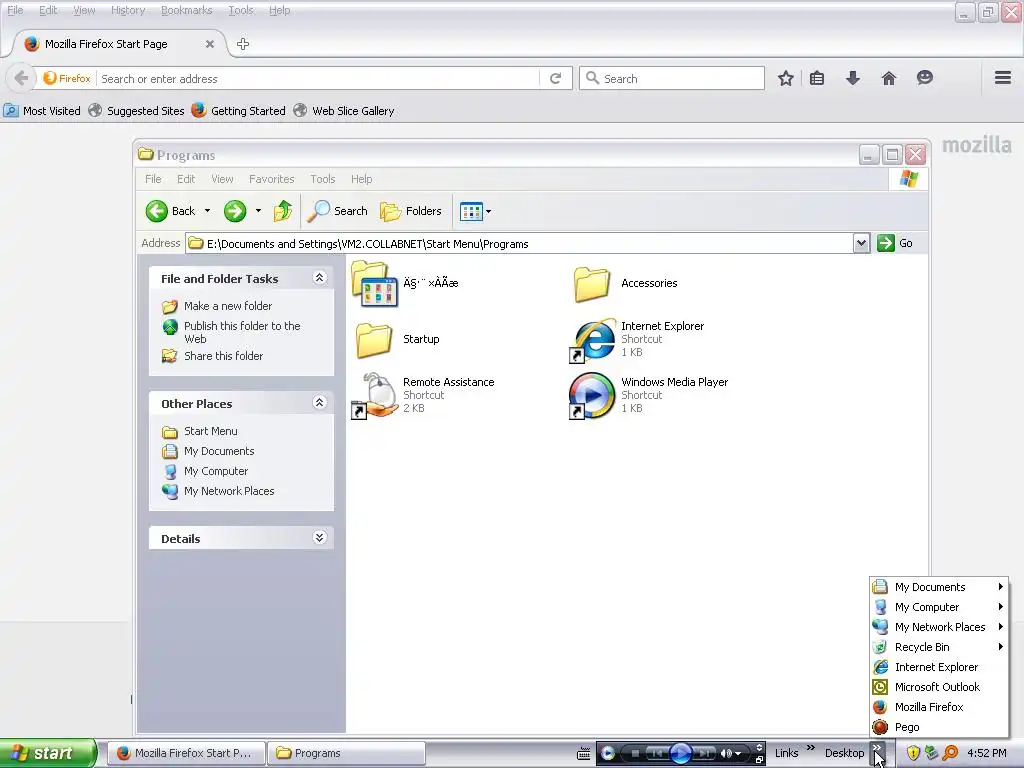Go up one folder level
This screenshot has width=1024, height=768.
[283, 211]
